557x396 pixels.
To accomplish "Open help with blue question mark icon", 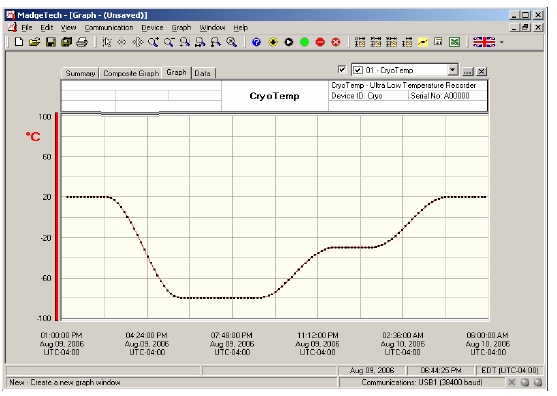I will [256, 42].
